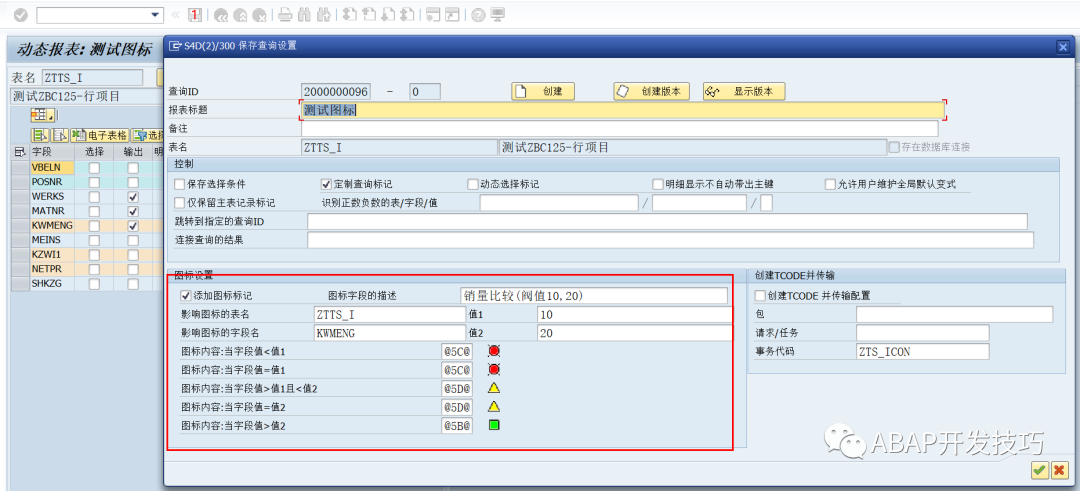Cancel dialog with red X button
Image resolution: width=1080 pixels, height=491 pixels.
coord(1059,470)
